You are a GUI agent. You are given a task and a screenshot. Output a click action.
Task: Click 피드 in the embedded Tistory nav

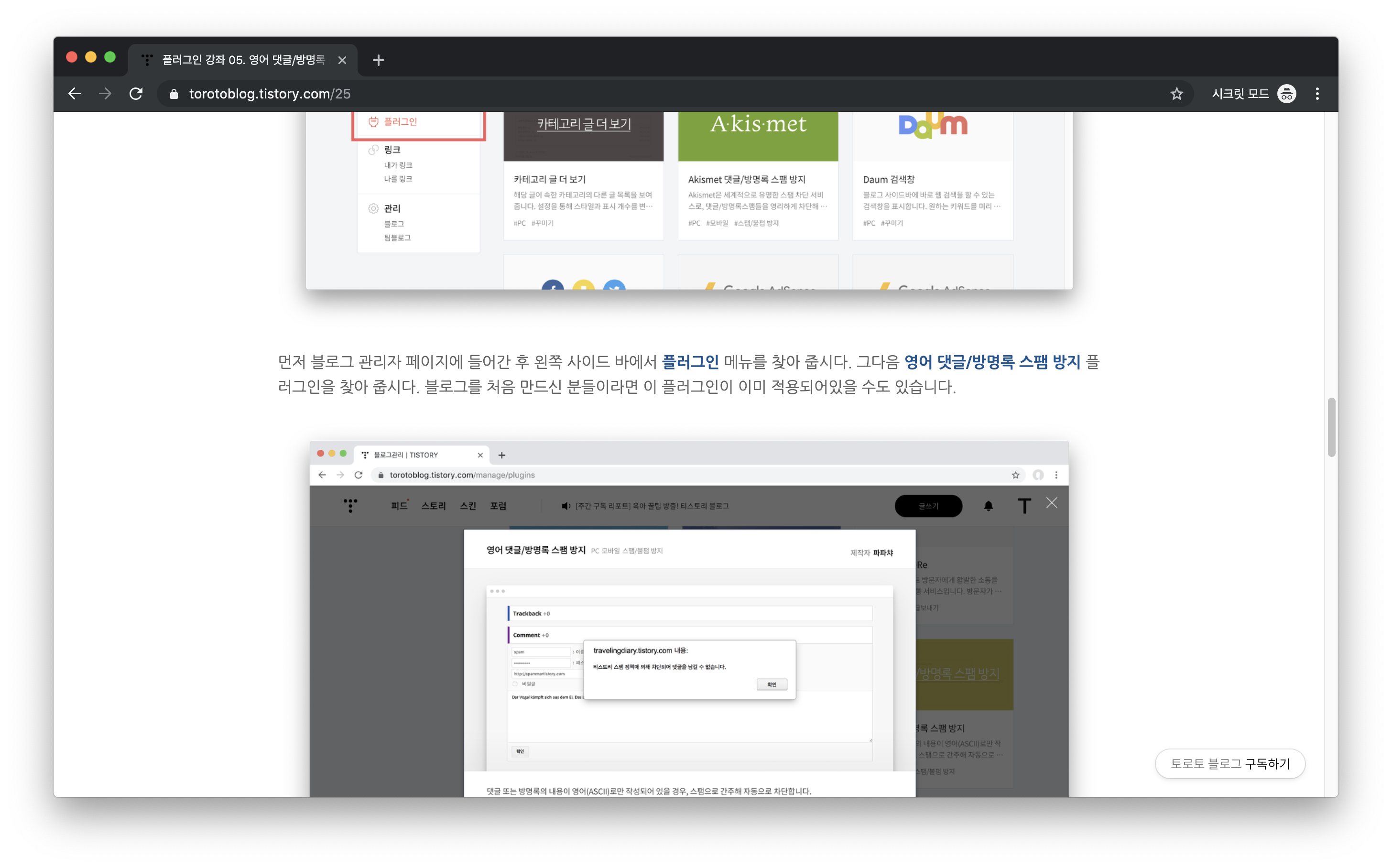pos(399,506)
